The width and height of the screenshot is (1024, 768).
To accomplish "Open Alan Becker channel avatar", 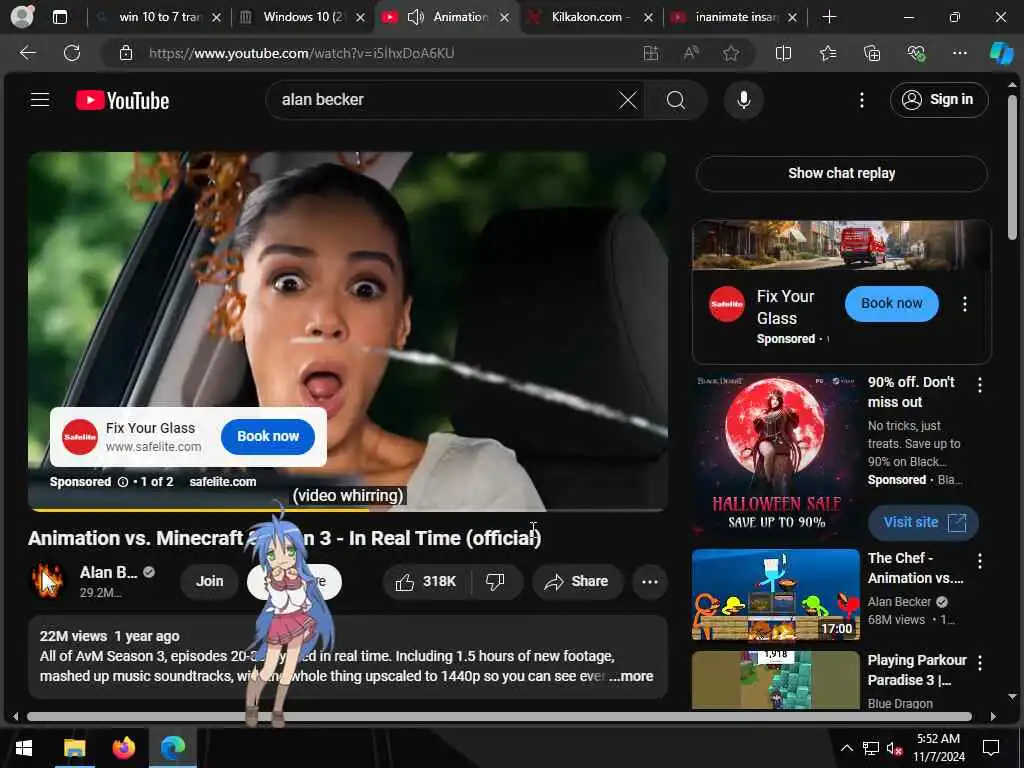I will pos(48,581).
